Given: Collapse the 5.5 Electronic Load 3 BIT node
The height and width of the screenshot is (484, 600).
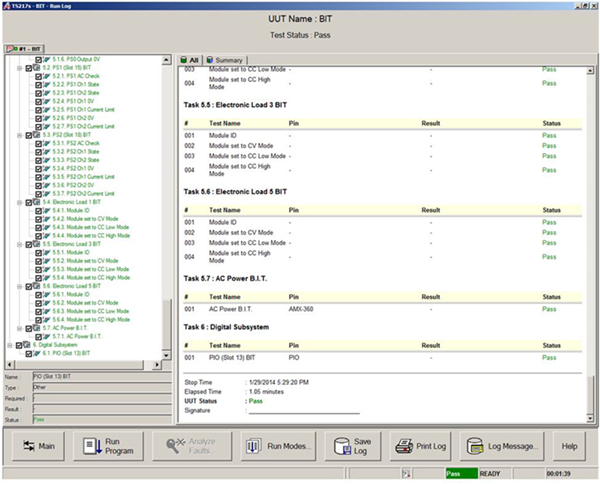Looking at the screenshot, I should click(x=21, y=244).
